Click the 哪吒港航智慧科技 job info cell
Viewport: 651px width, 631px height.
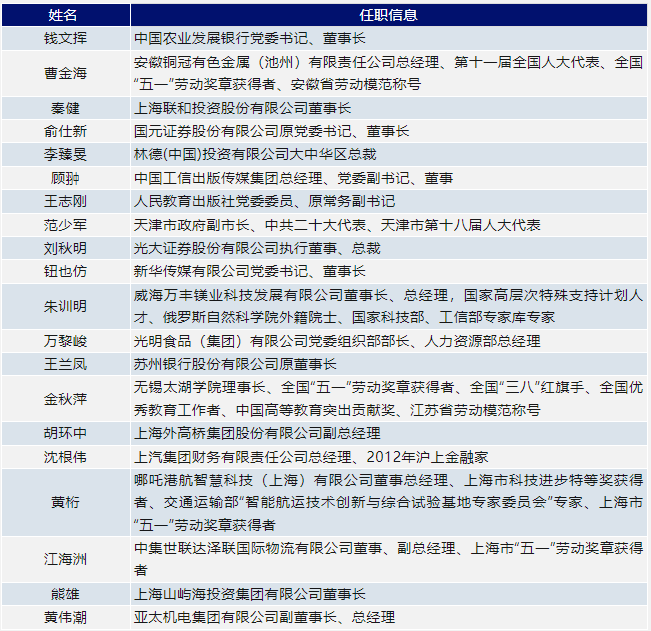389,503
